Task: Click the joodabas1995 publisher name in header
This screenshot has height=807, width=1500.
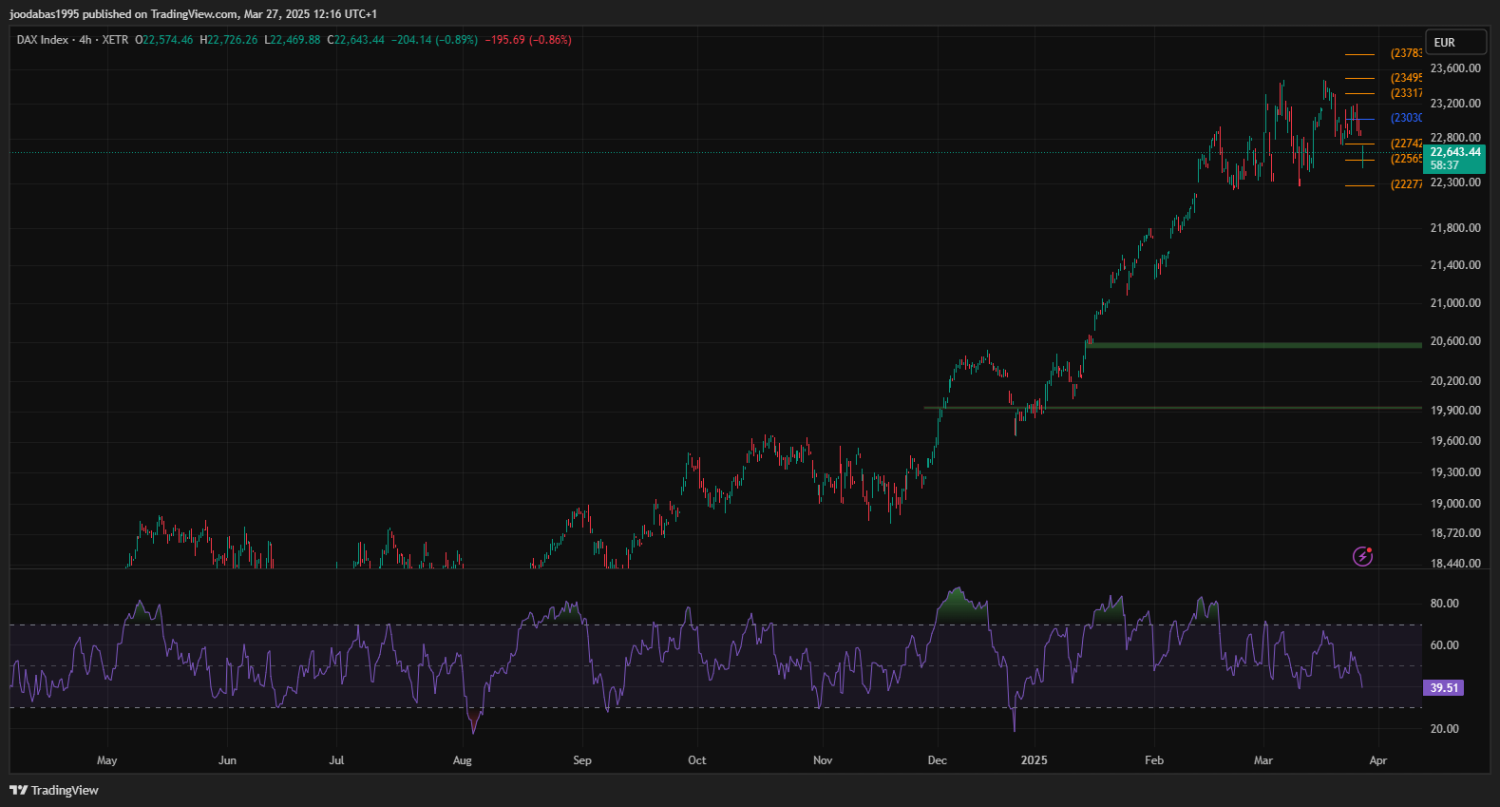Action: (45, 13)
